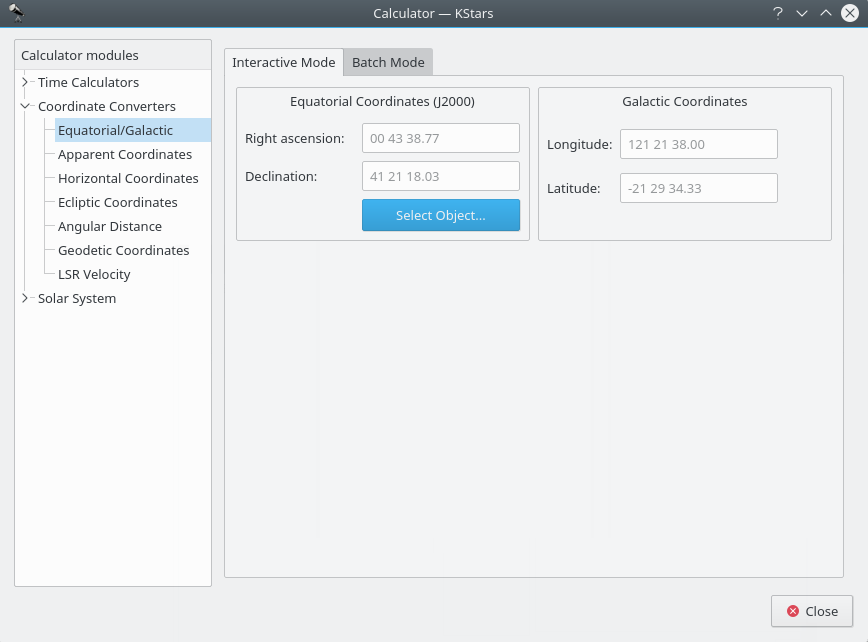Maximize the Calculator window
Viewport: 868px width, 642px height.
tap(825, 13)
